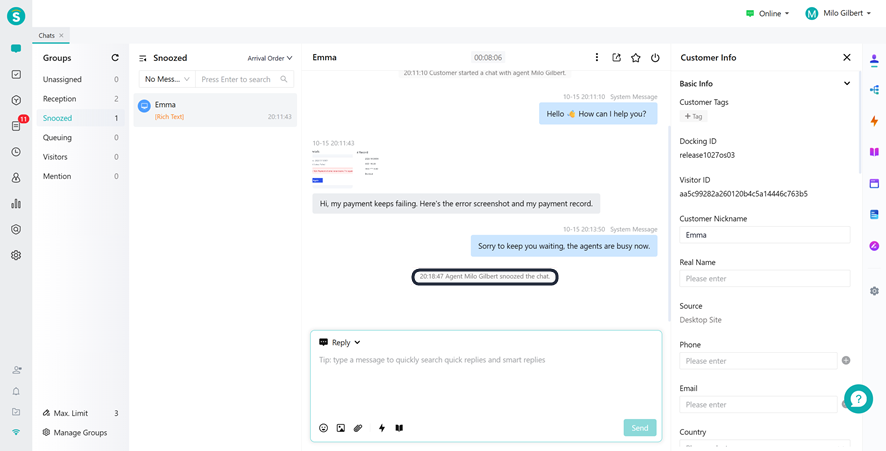Add a customer tag with + Tag
The width and height of the screenshot is (886, 451).
tap(693, 116)
